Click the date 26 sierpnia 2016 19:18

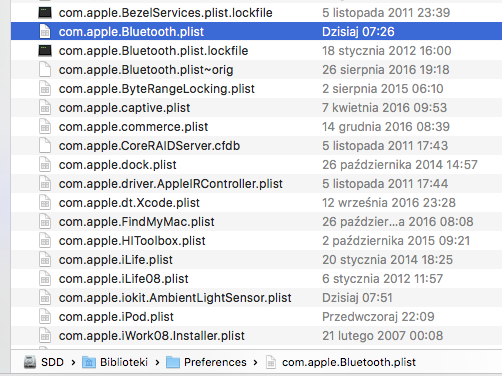click(x=386, y=70)
